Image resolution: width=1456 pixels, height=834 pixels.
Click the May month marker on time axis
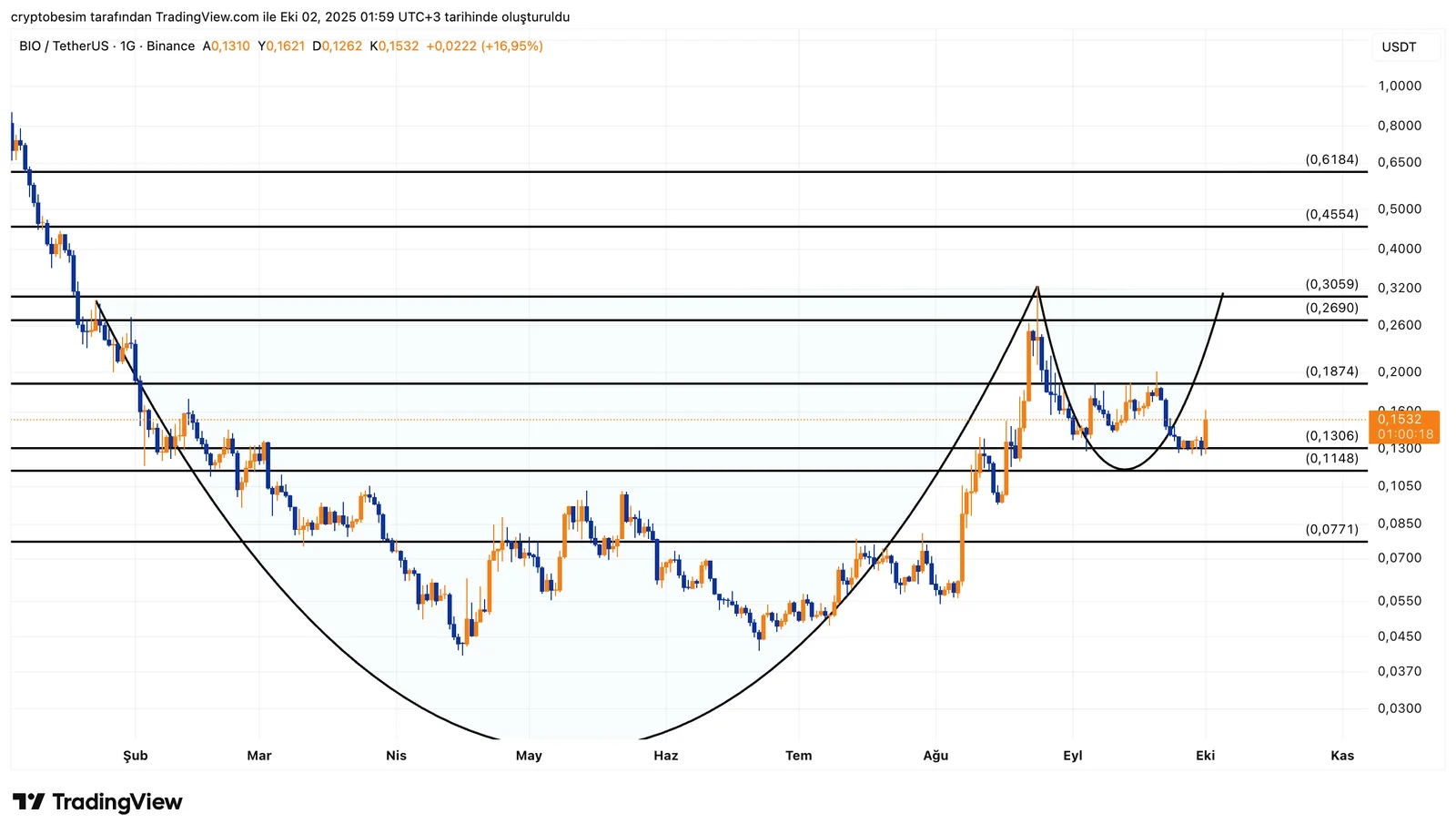pos(529,756)
